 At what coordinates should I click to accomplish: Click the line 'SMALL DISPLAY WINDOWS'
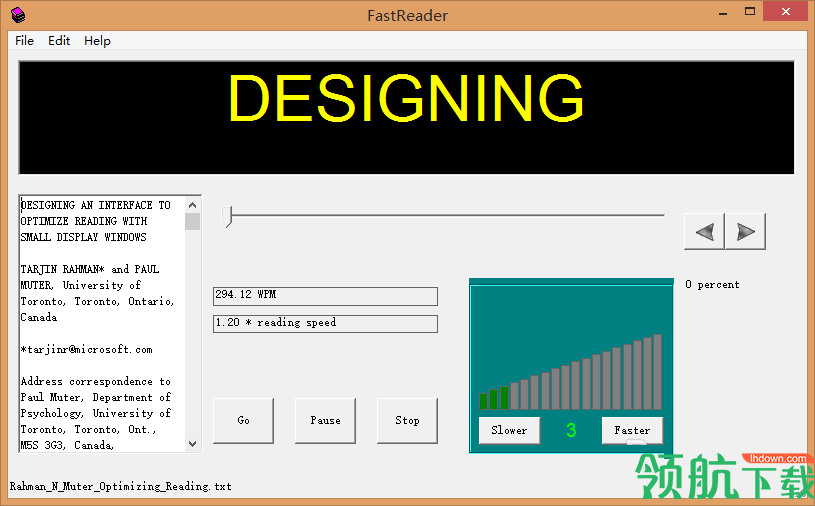(x=84, y=237)
